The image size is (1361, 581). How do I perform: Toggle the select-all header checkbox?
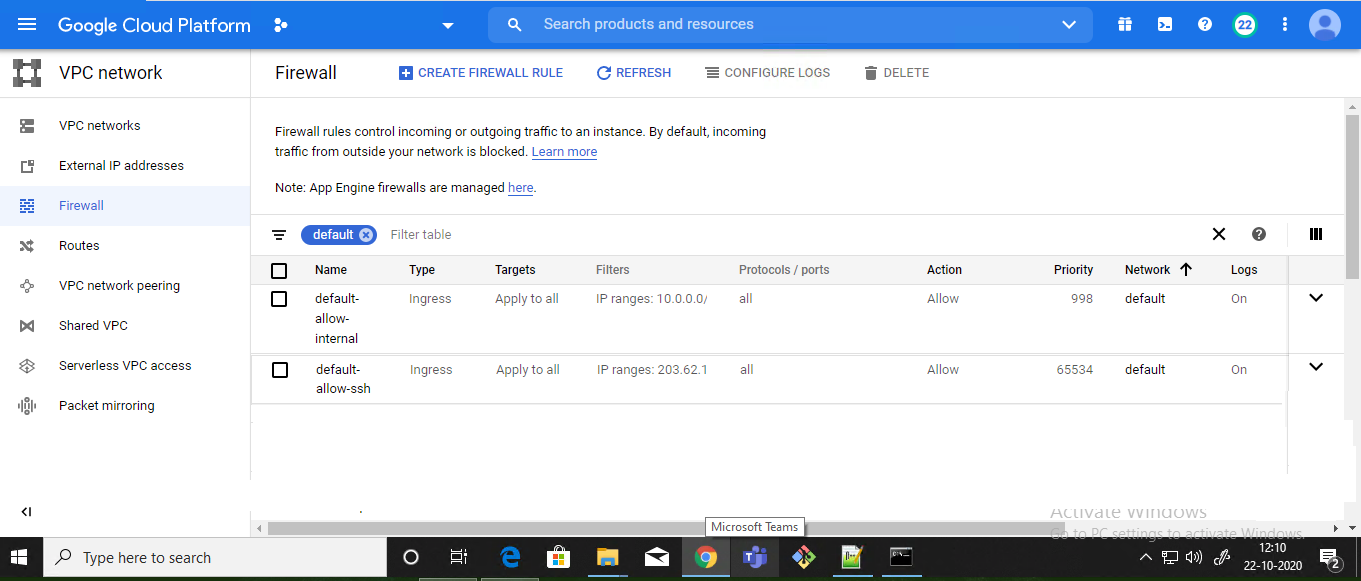click(279, 271)
